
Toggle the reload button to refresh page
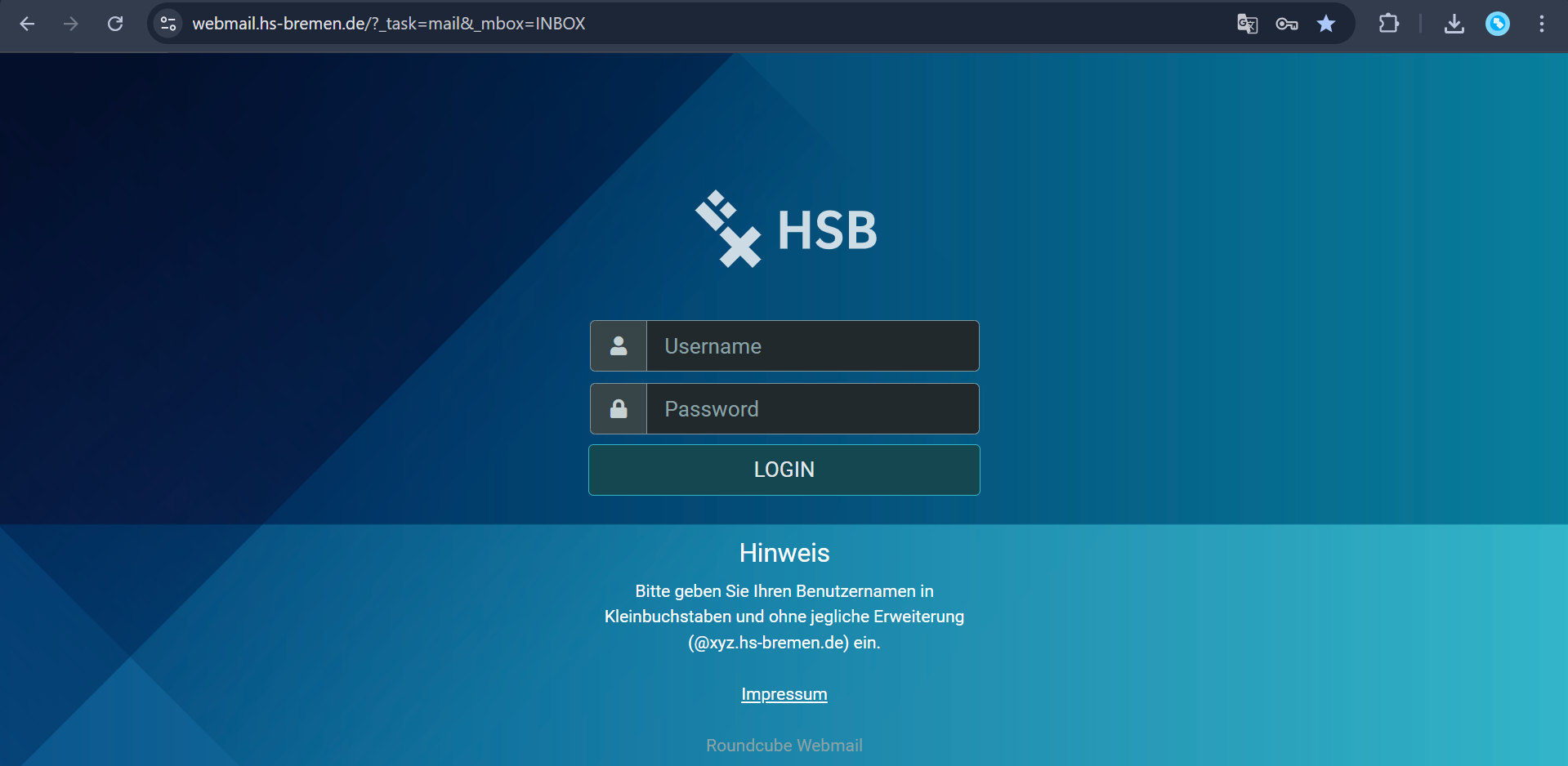pos(115,24)
